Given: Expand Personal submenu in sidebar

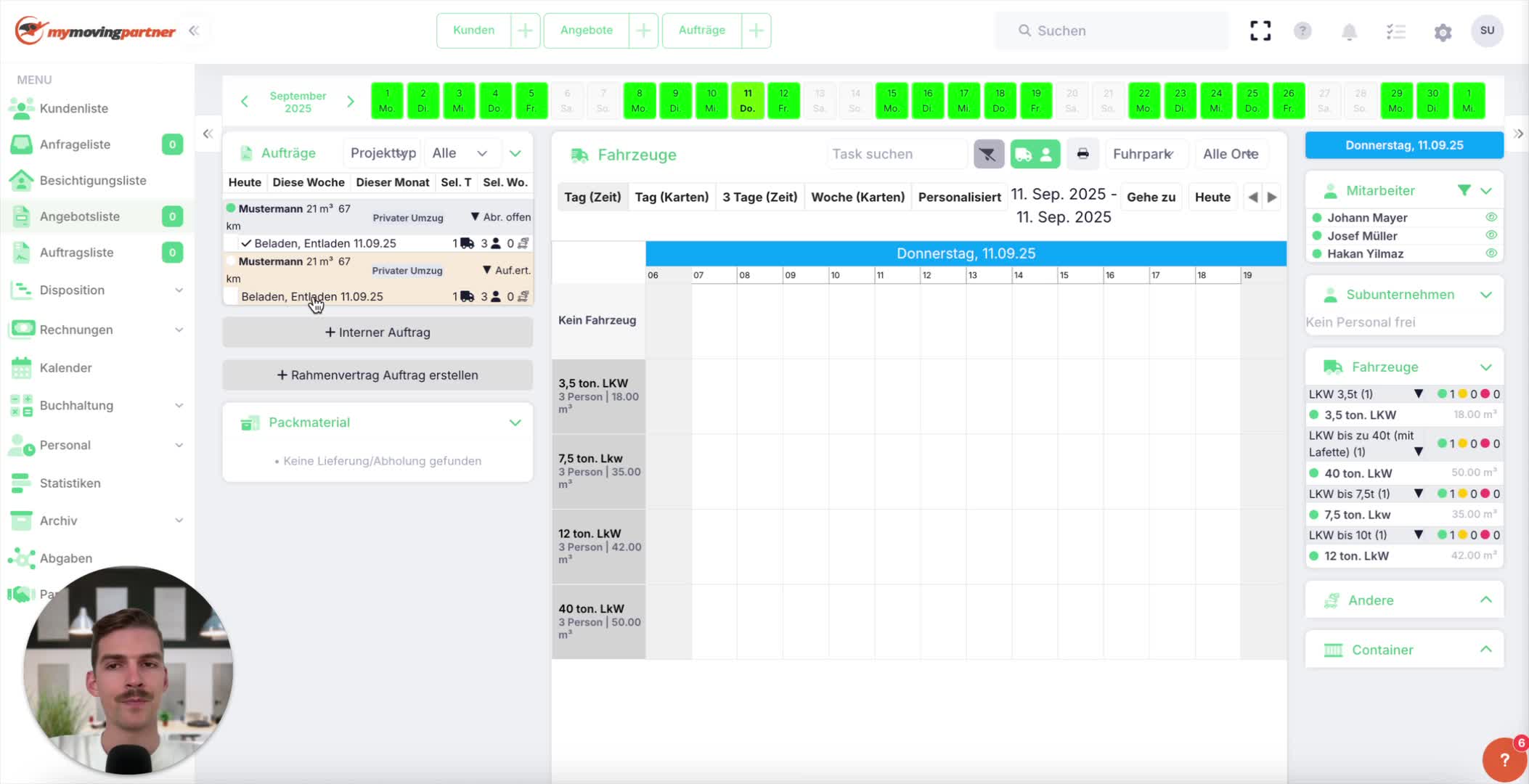Looking at the screenshot, I should [x=179, y=446].
